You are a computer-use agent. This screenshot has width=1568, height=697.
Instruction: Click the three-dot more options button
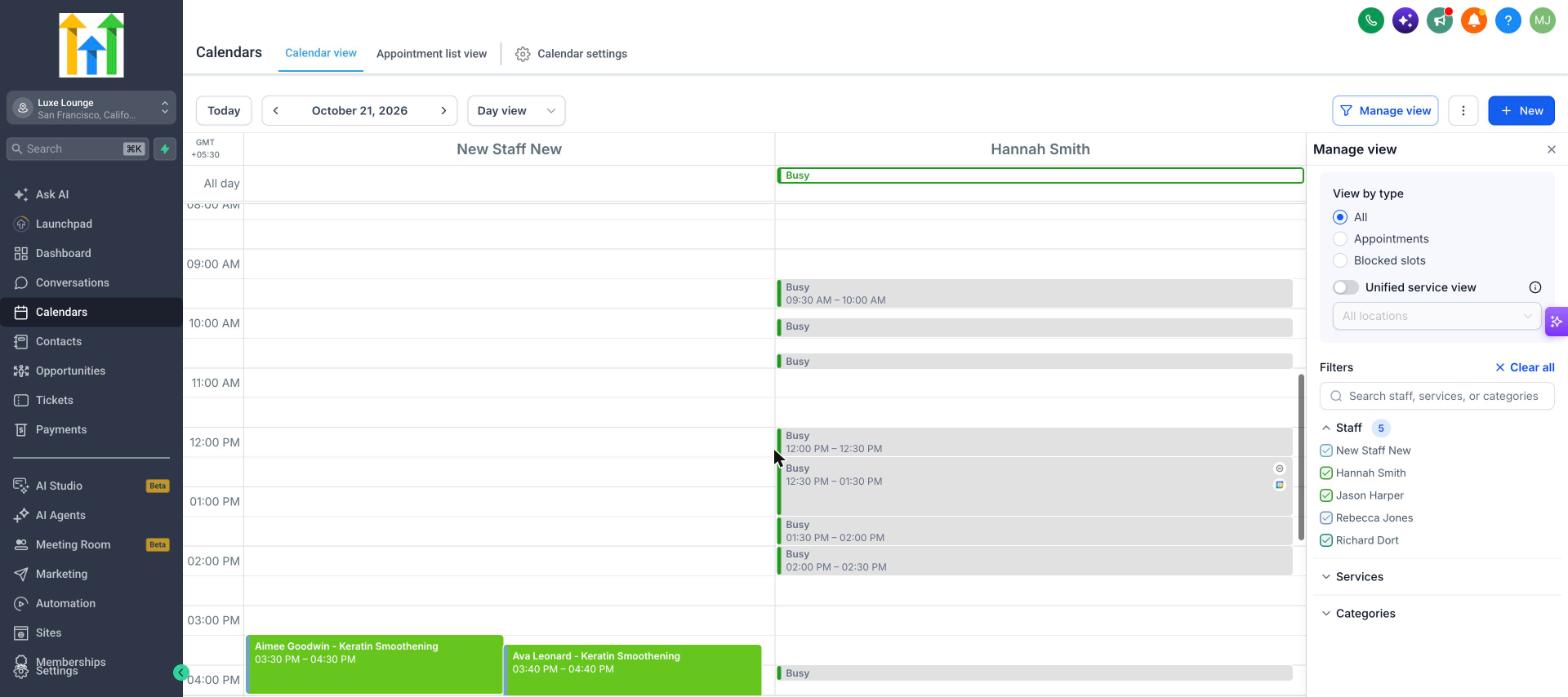point(1463,111)
